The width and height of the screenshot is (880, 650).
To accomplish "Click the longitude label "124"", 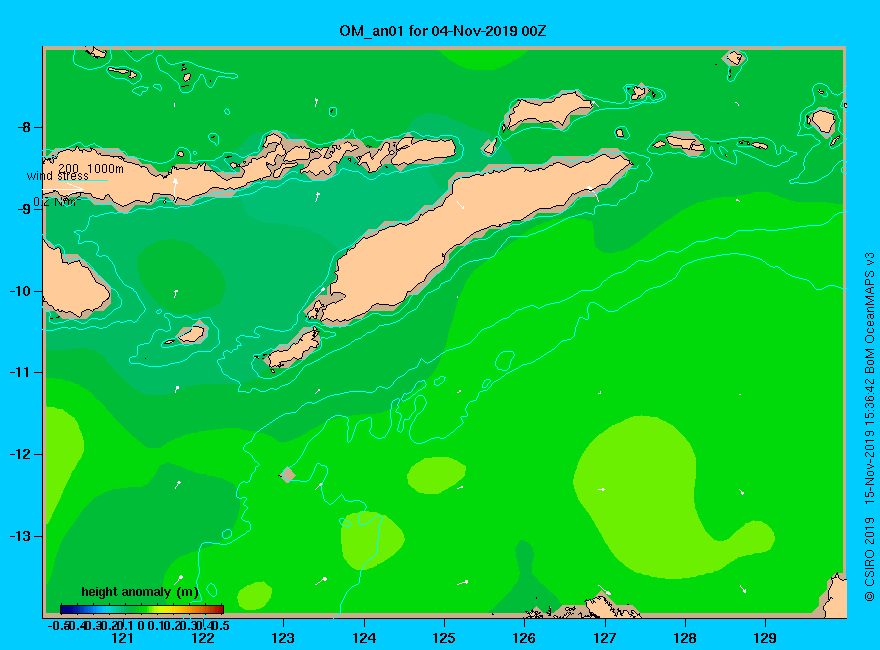I will pyautogui.click(x=364, y=638).
